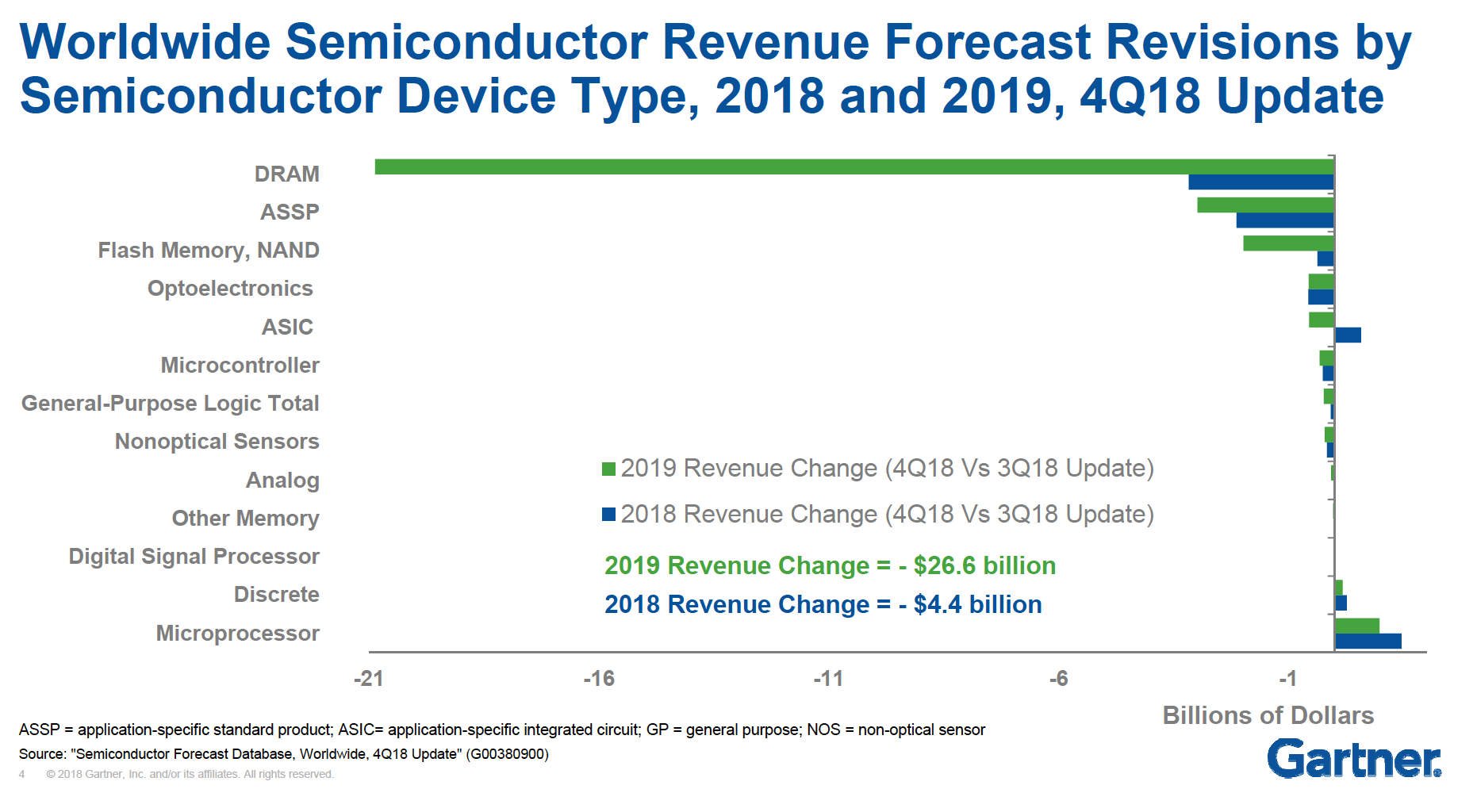
Task: Click the '- $4.4 billion' summary text
Action: coord(970,604)
